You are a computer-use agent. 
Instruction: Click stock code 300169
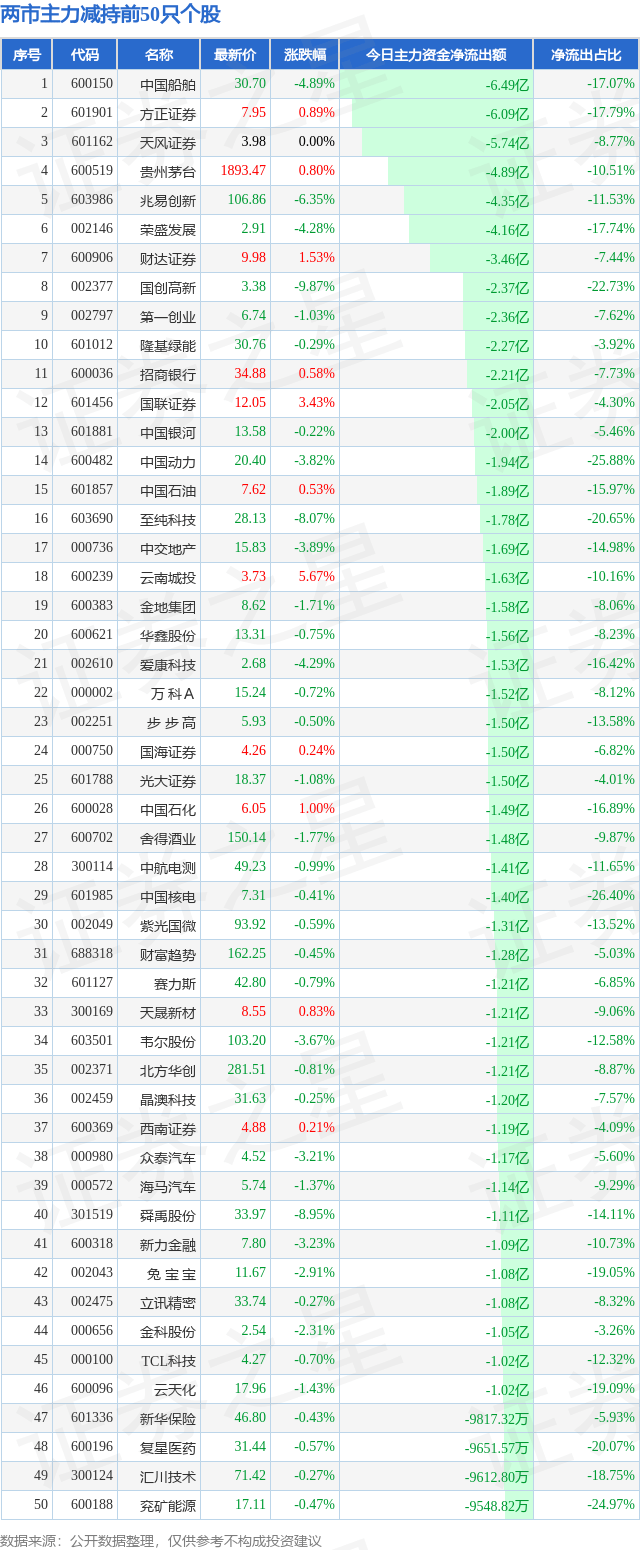[x=92, y=1012]
